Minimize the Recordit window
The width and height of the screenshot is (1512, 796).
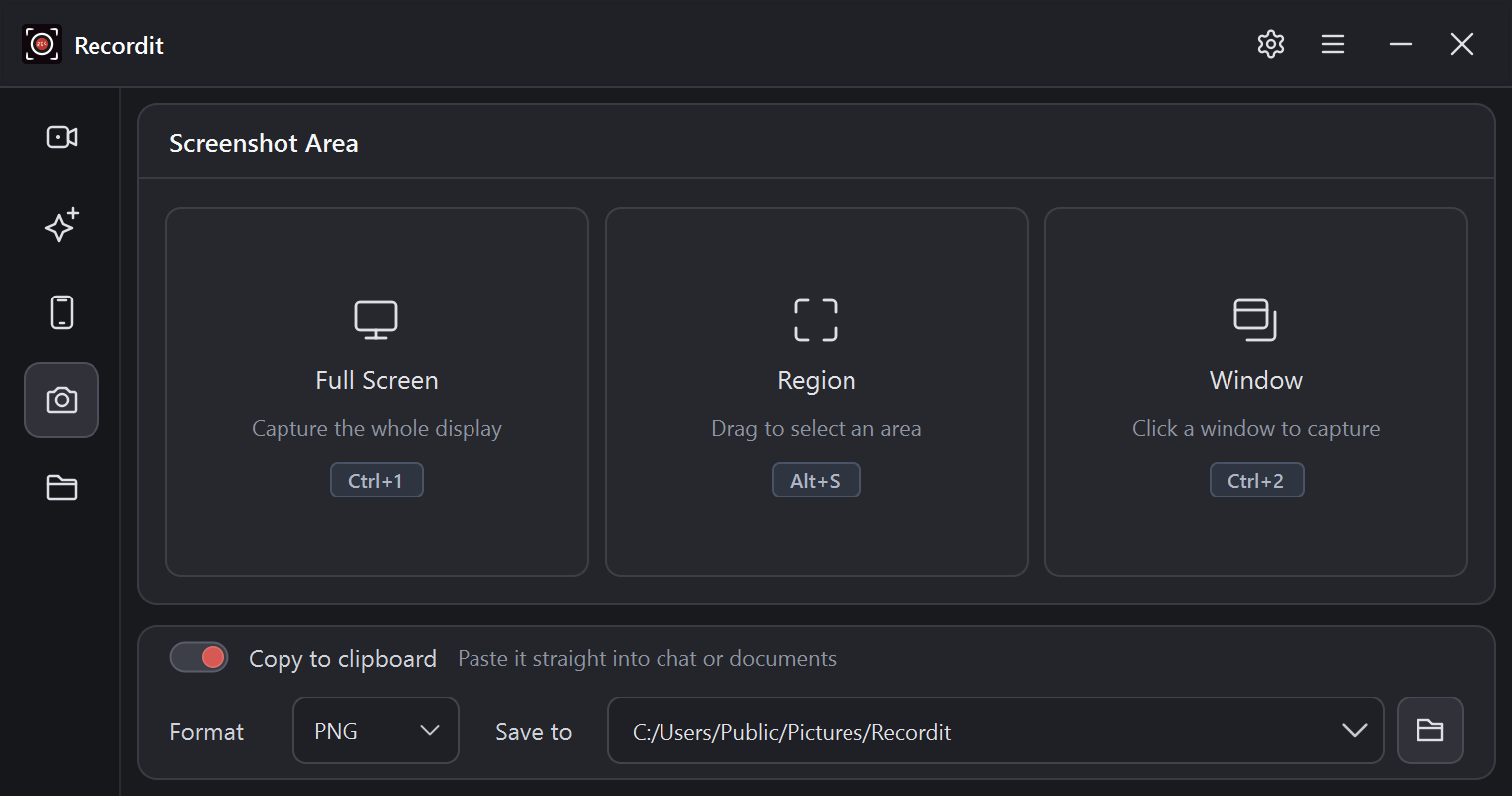[x=1401, y=44]
